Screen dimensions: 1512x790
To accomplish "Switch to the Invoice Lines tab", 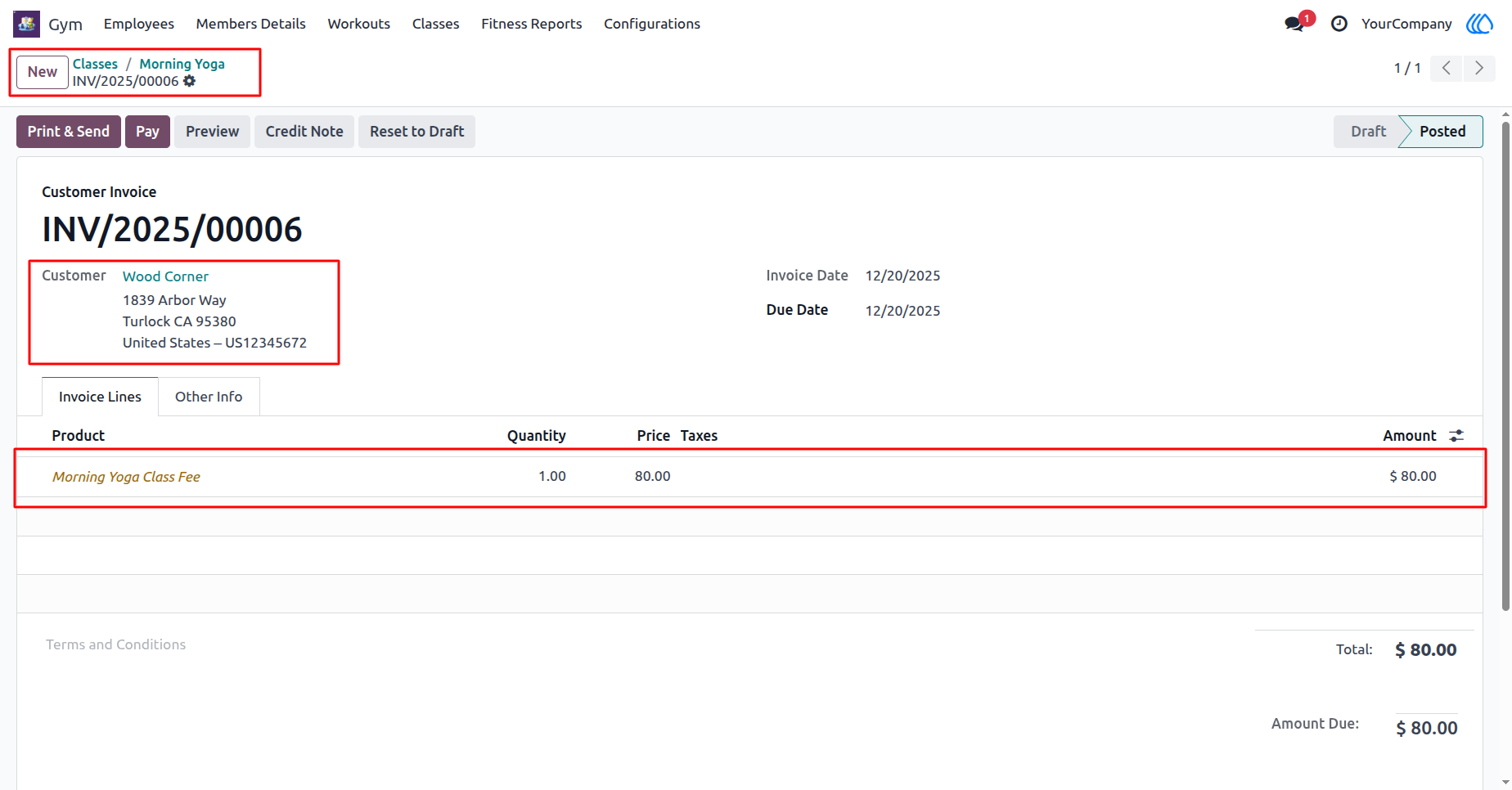I will 100,397.
